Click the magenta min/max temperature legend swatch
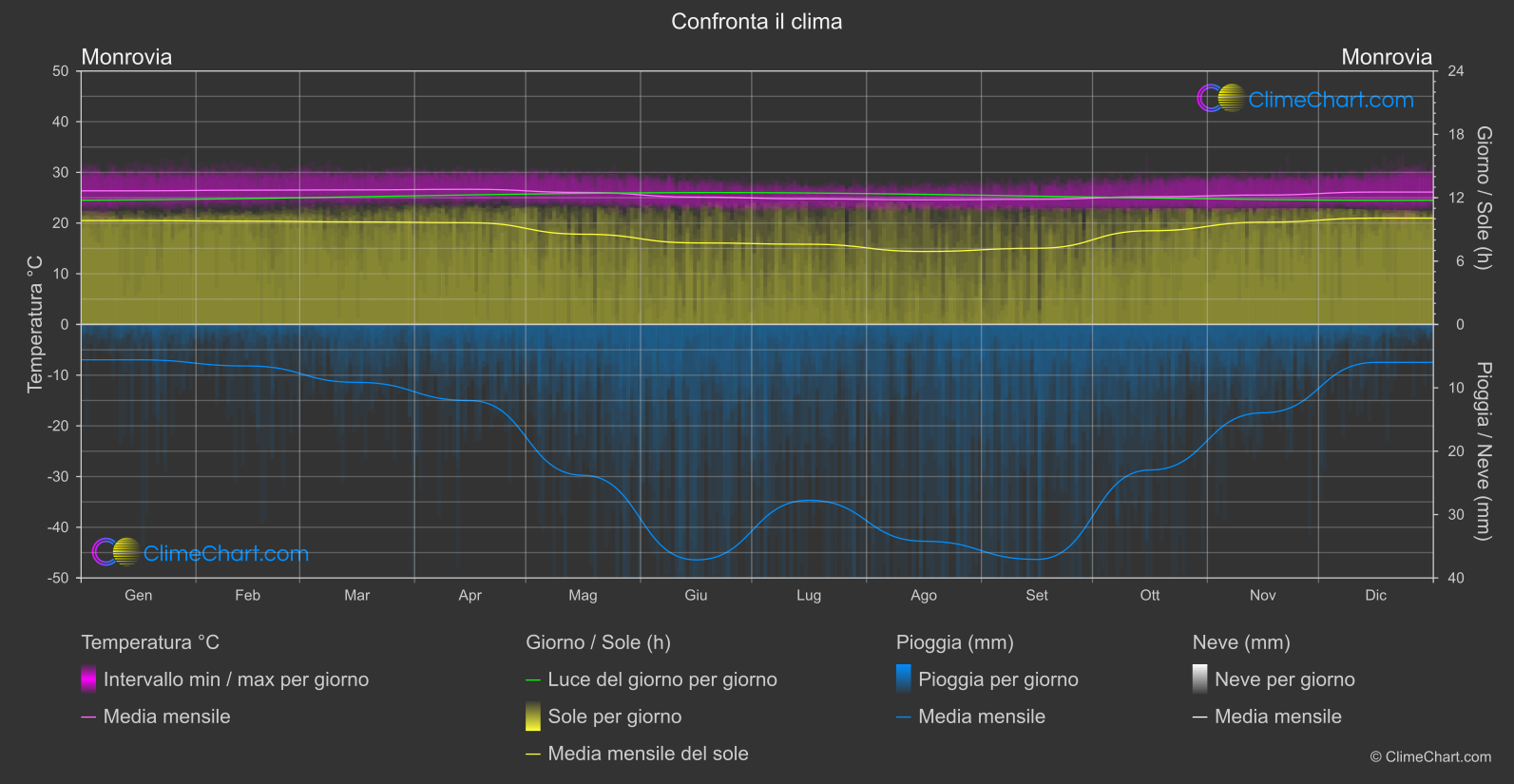Image resolution: width=1514 pixels, height=784 pixels. pyautogui.click(x=88, y=679)
